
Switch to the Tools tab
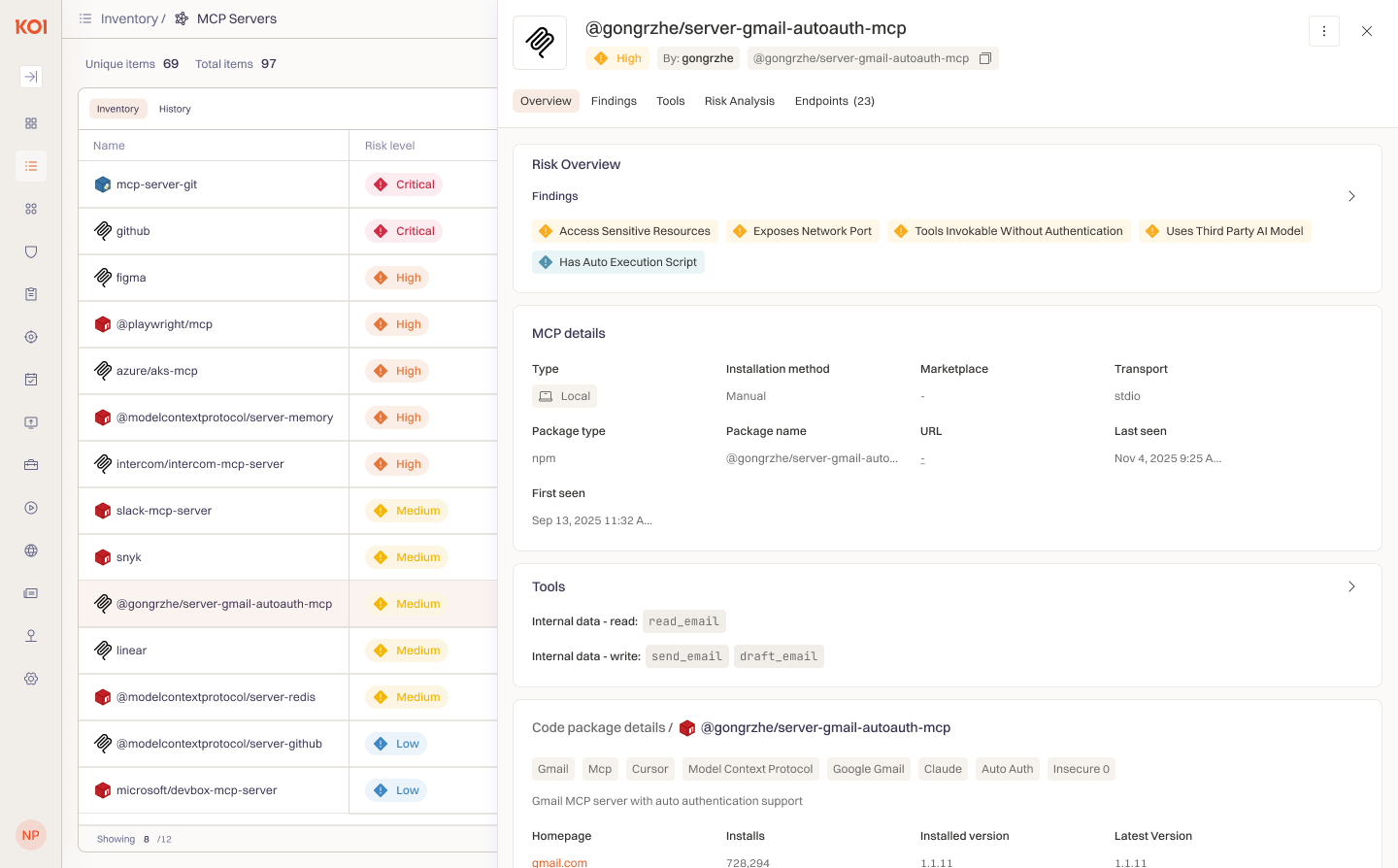point(671,101)
